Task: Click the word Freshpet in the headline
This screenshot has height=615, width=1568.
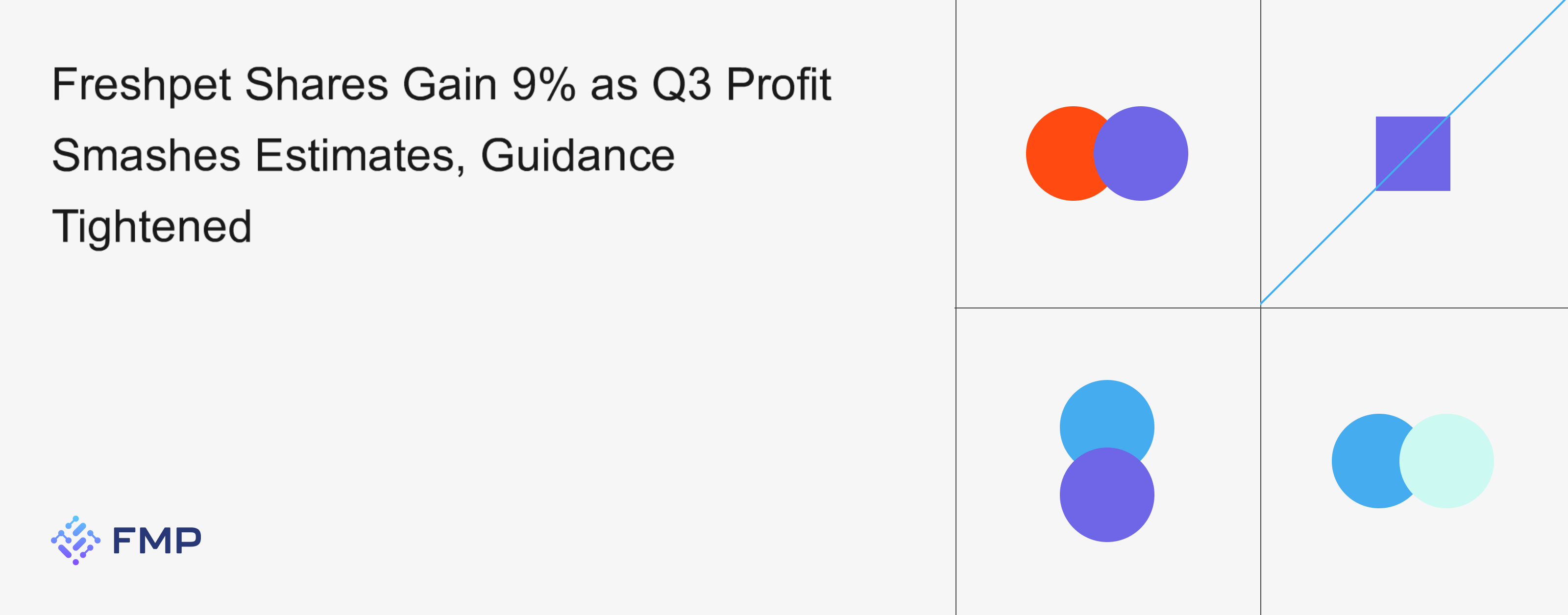Action: [x=141, y=85]
